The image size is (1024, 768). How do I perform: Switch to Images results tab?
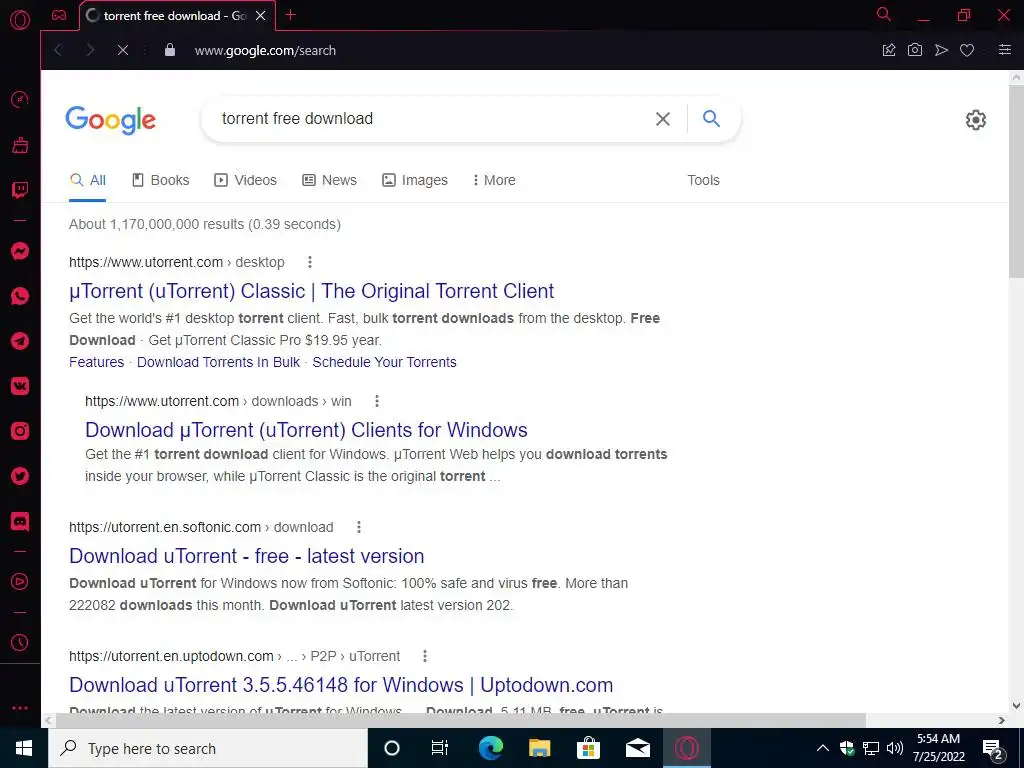coord(415,180)
